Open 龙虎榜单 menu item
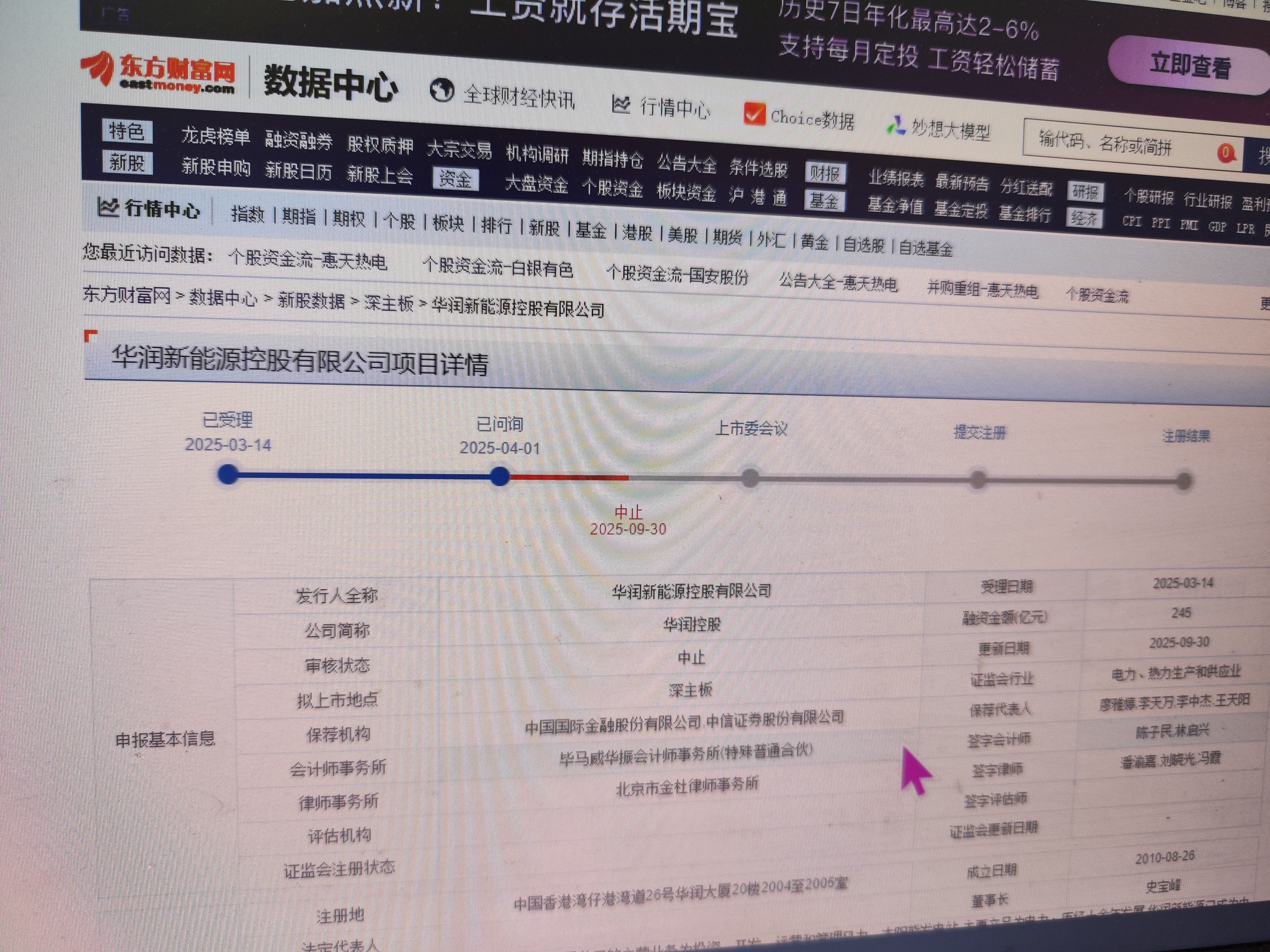Screen dimensions: 1270x952 [x=215, y=136]
